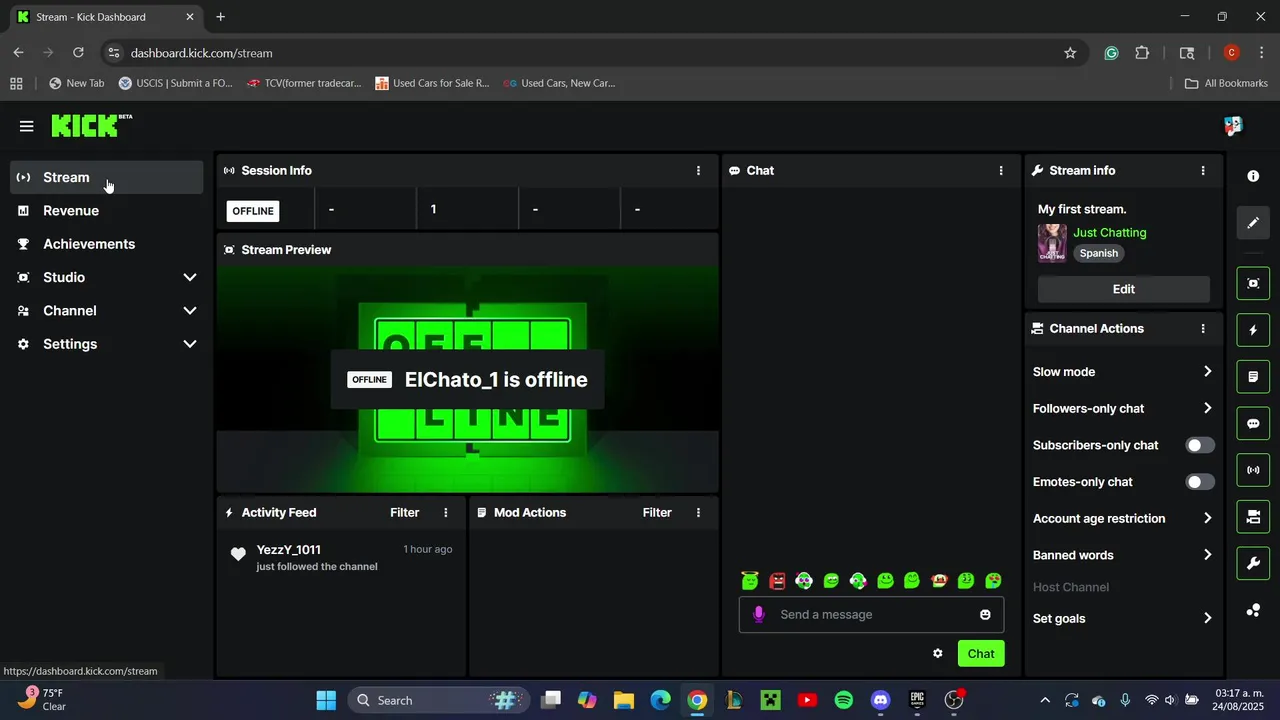Open Followers-only chat options
The image size is (1280, 720).
[x=1123, y=408]
